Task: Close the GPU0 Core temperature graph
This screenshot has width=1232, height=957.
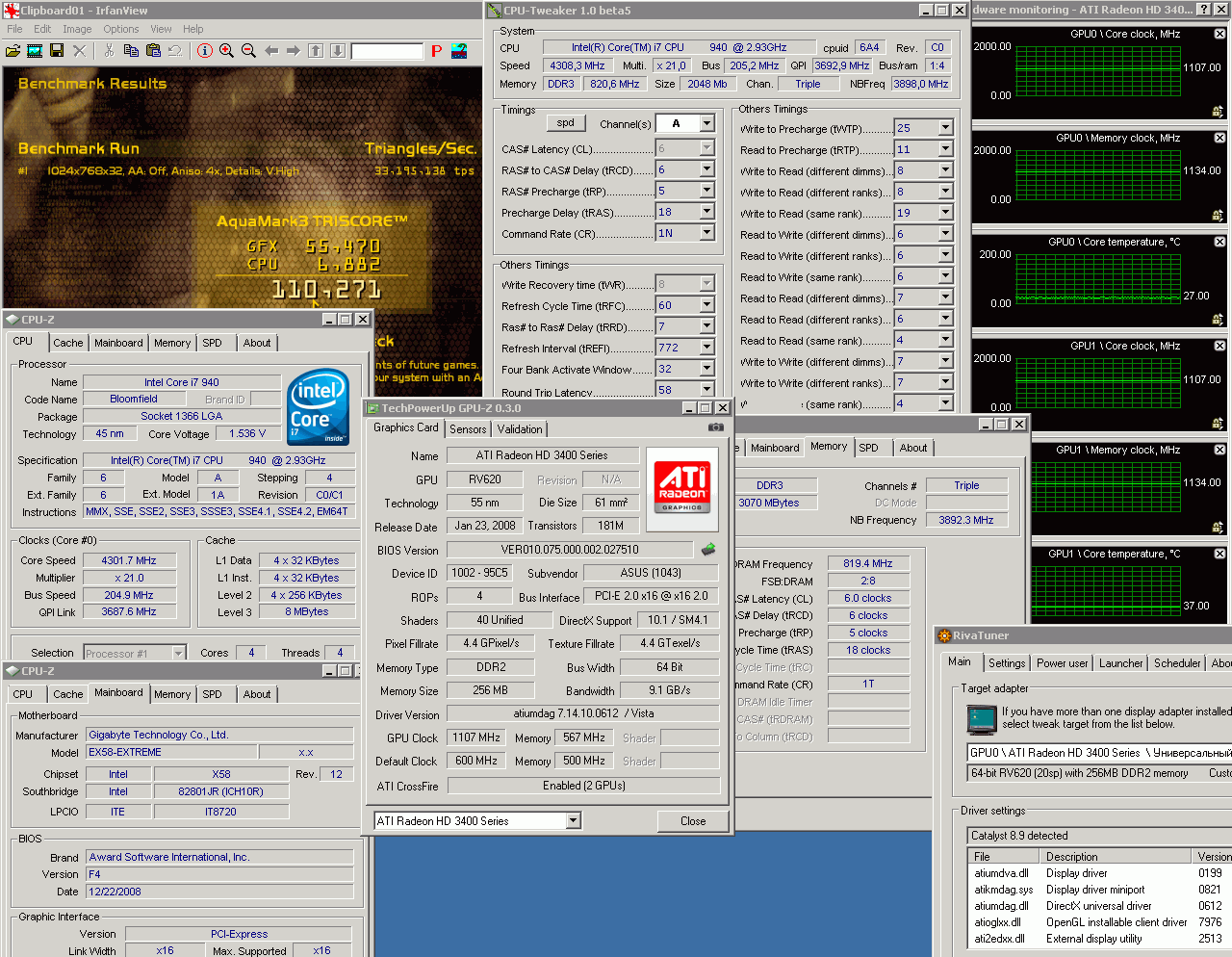Action: coord(1219,242)
